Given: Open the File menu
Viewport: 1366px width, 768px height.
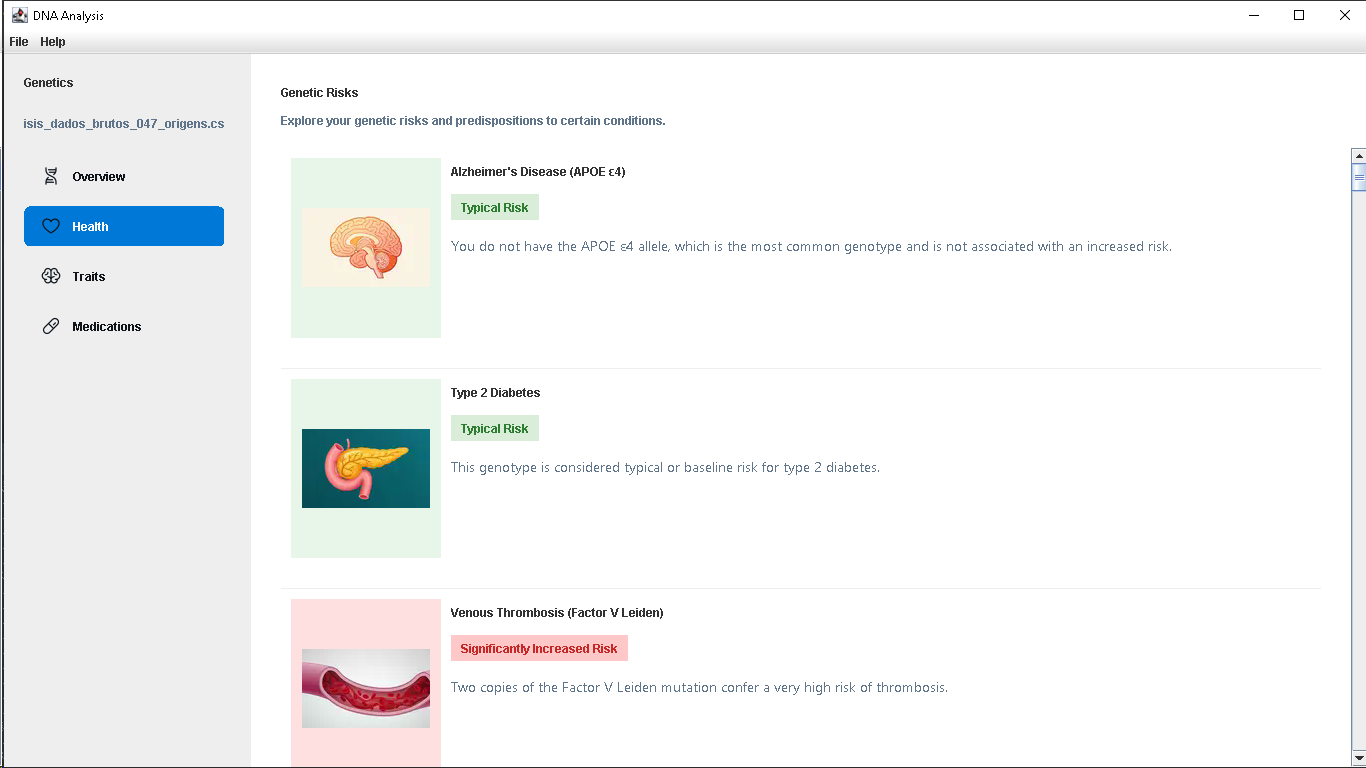Looking at the screenshot, I should tap(18, 41).
